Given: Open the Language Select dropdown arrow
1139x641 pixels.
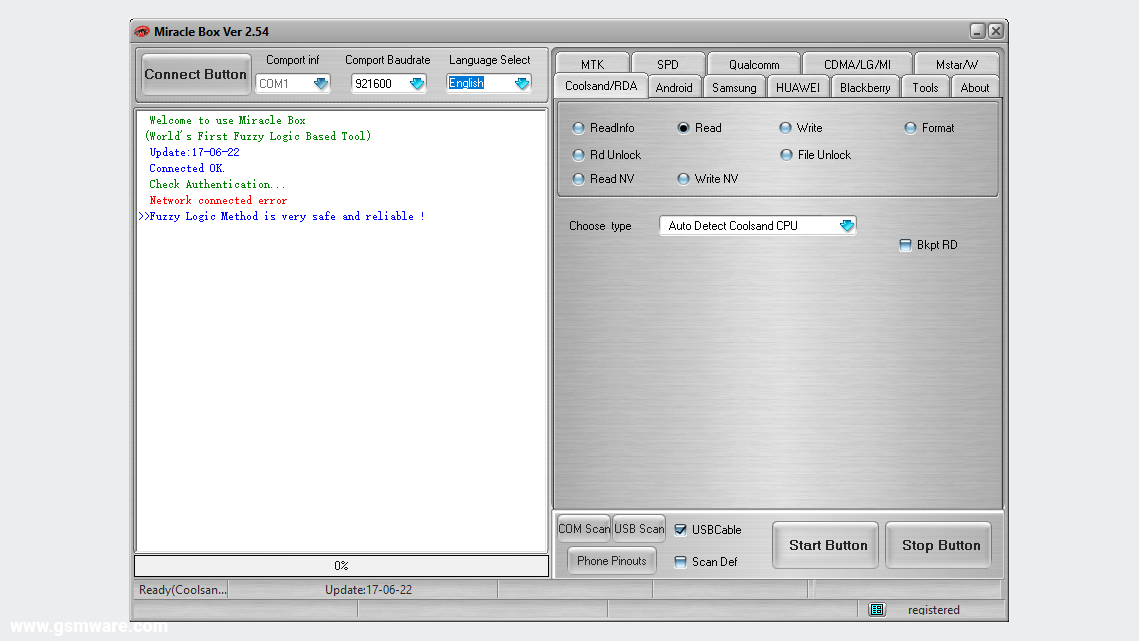Looking at the screenshot, I should click(x=522, y=84).
